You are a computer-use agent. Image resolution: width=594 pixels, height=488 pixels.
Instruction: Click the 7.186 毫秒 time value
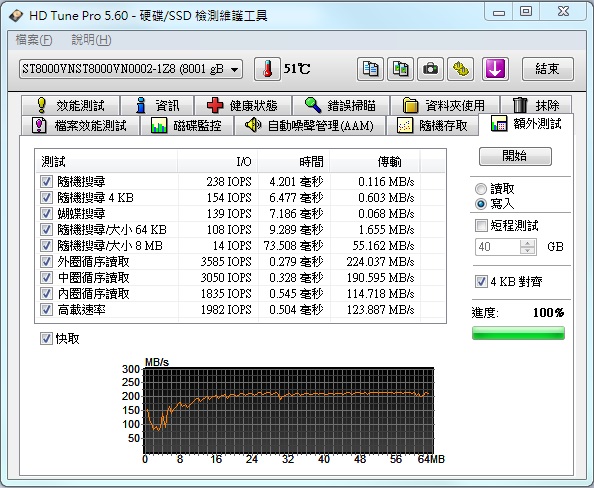[296, 214]
